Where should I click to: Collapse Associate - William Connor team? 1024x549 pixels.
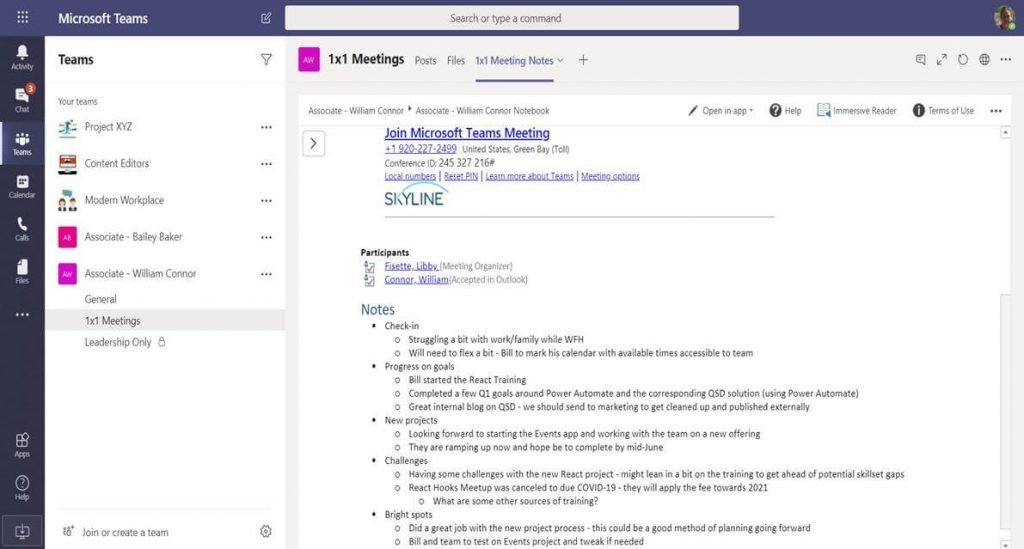pyautogui.click(x=140, y=274)
